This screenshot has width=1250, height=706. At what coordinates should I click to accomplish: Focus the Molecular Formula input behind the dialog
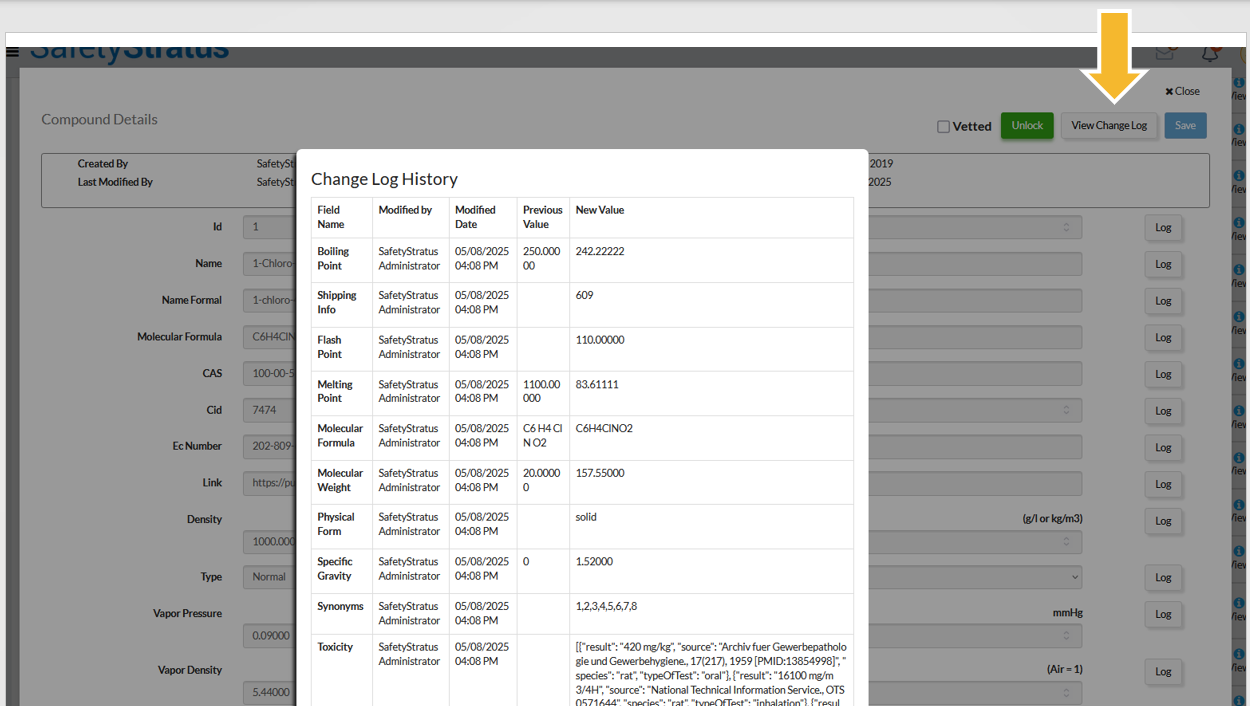(x=662, y=337)
